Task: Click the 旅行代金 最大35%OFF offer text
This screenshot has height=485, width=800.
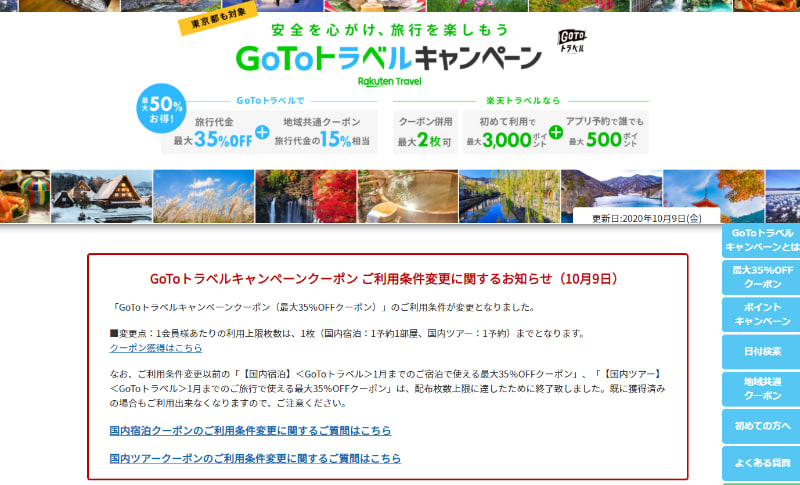Action: [x=213, y=133]
